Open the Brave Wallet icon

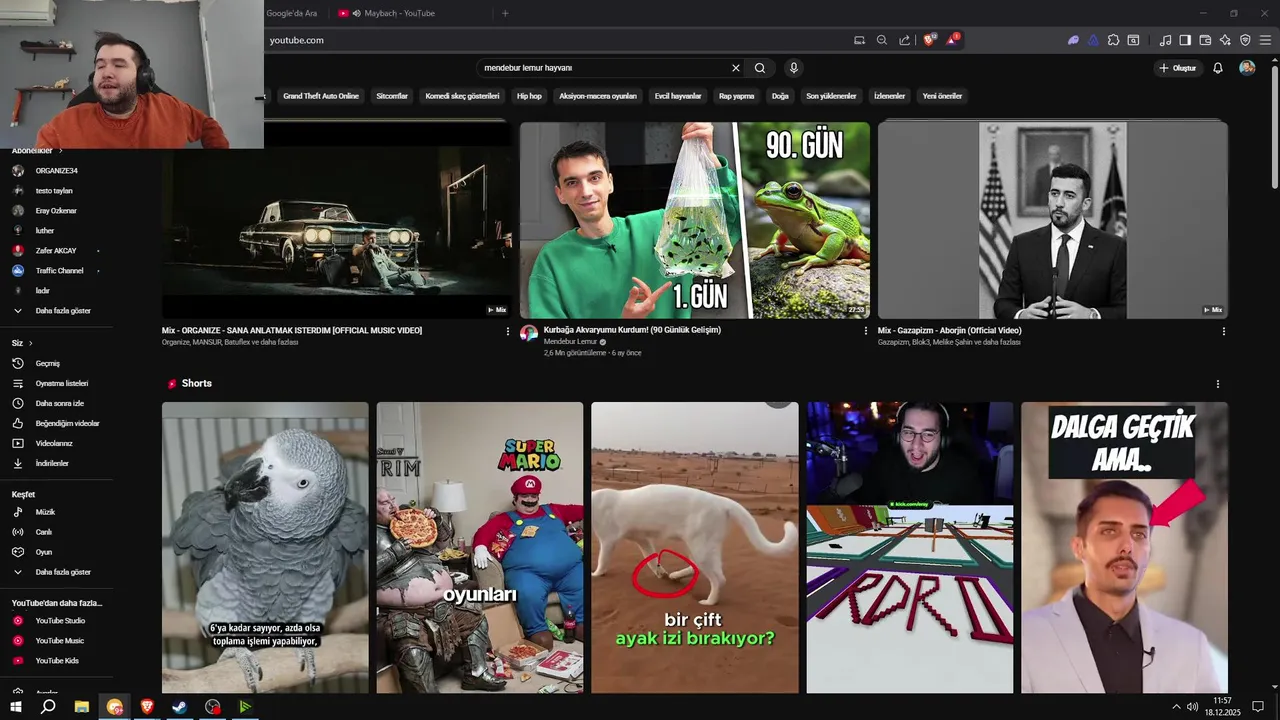(x=1205, y=40)
